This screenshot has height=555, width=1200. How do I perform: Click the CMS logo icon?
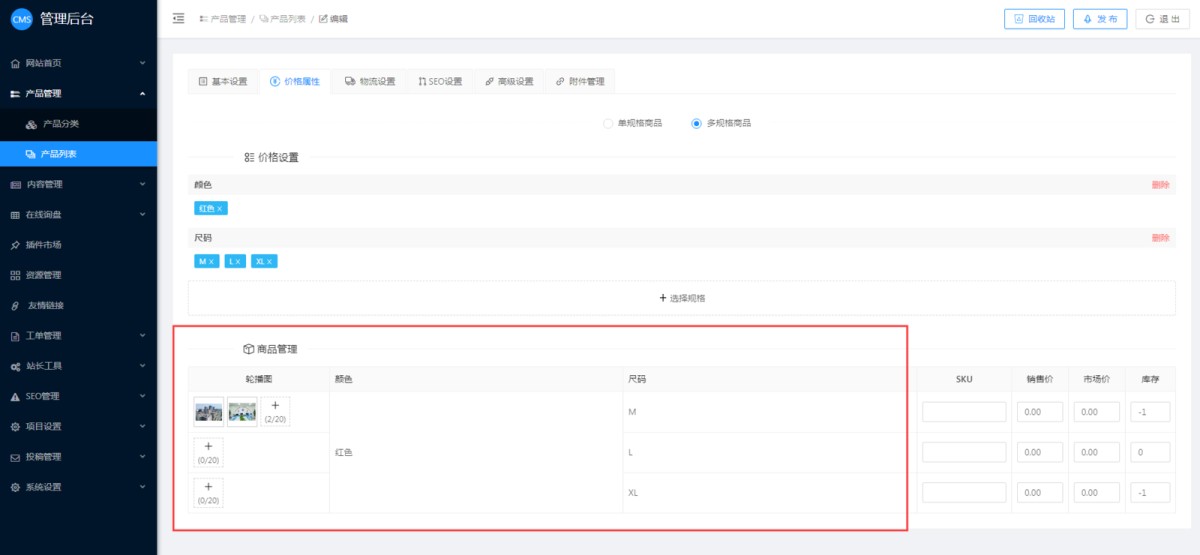click(22, 19)
